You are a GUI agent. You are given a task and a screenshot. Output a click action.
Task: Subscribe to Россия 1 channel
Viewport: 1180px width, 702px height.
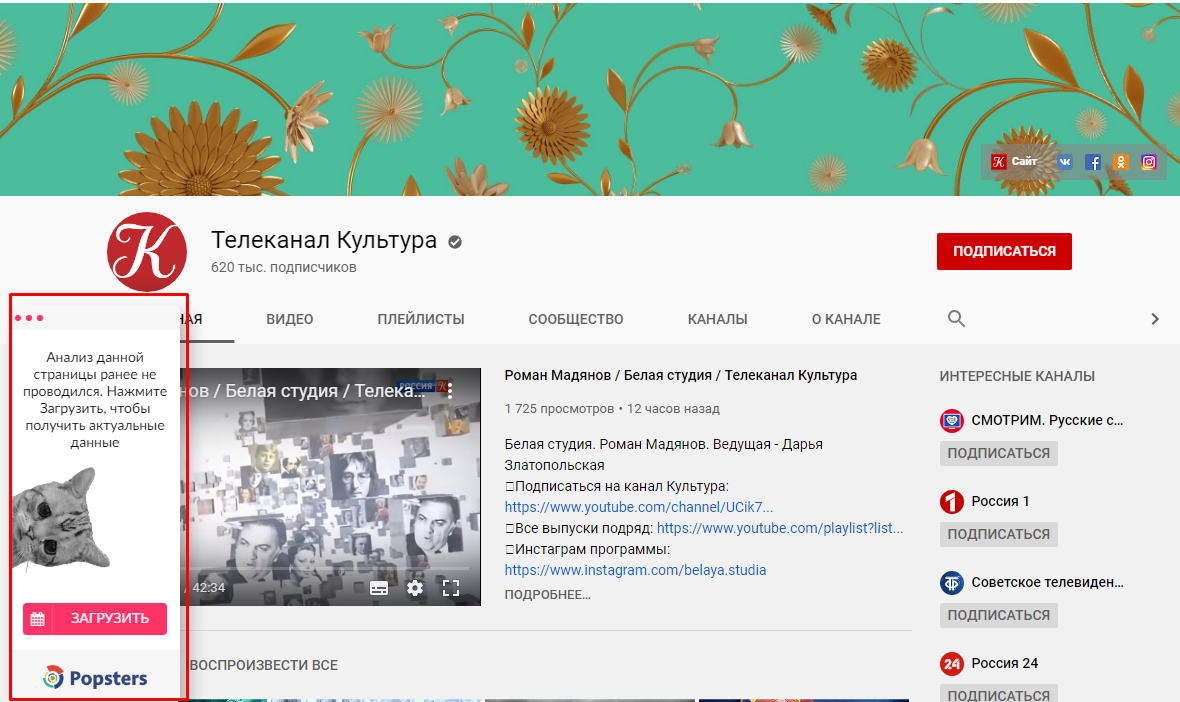pos(998,534)
